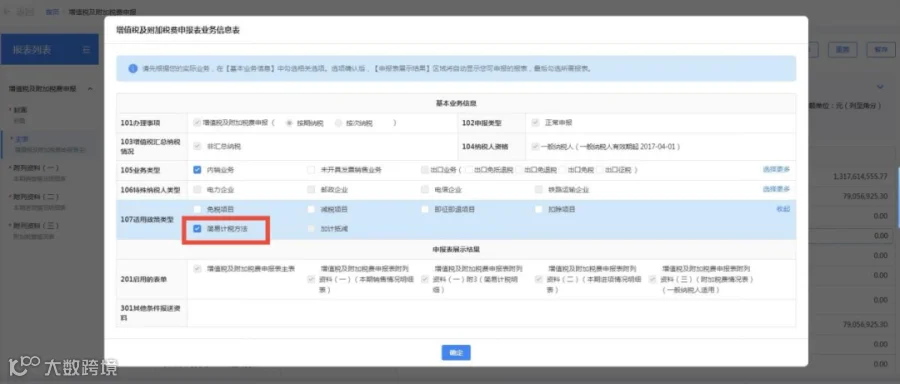
Task: Open the 主表 item in the sidebar
Action: 21,139
